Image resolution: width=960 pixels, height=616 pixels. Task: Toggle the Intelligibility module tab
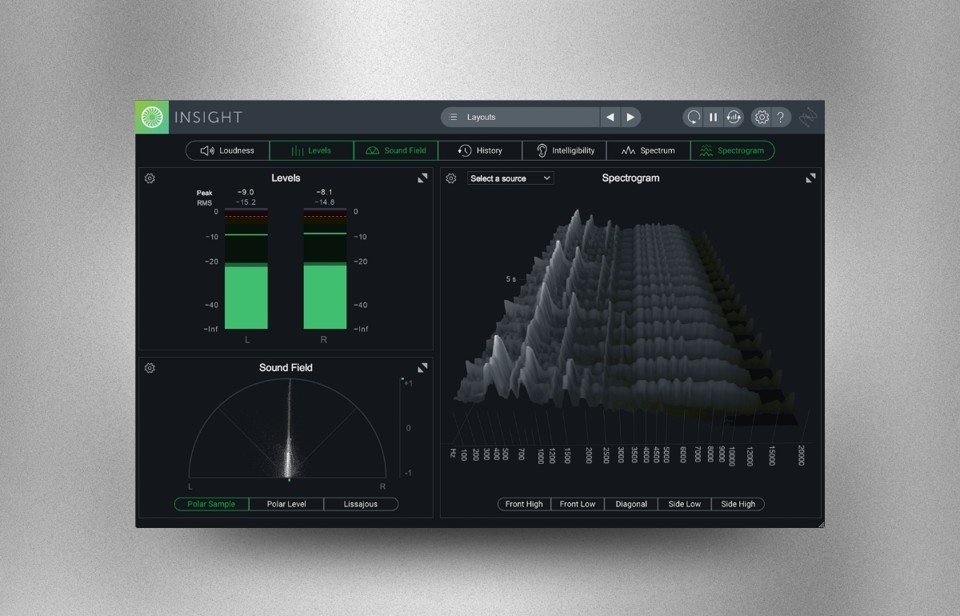(564, 151)
